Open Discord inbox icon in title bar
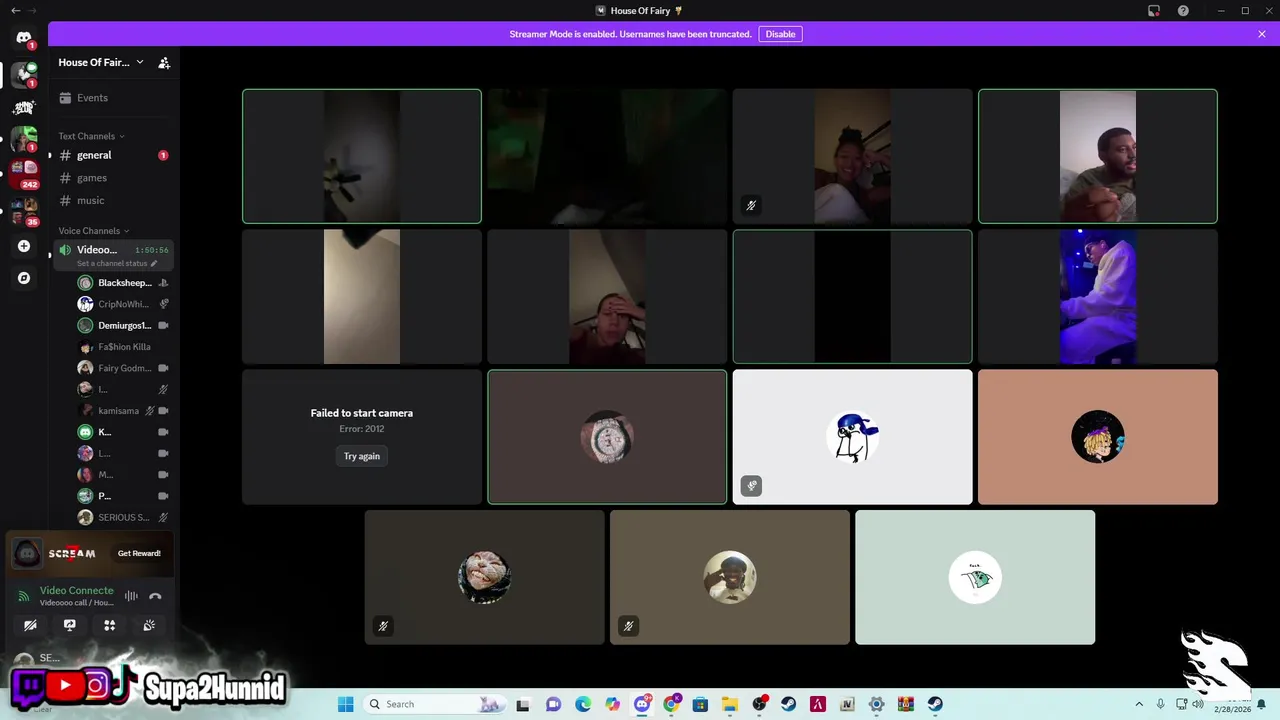1280x720 pixels. 1154,11
